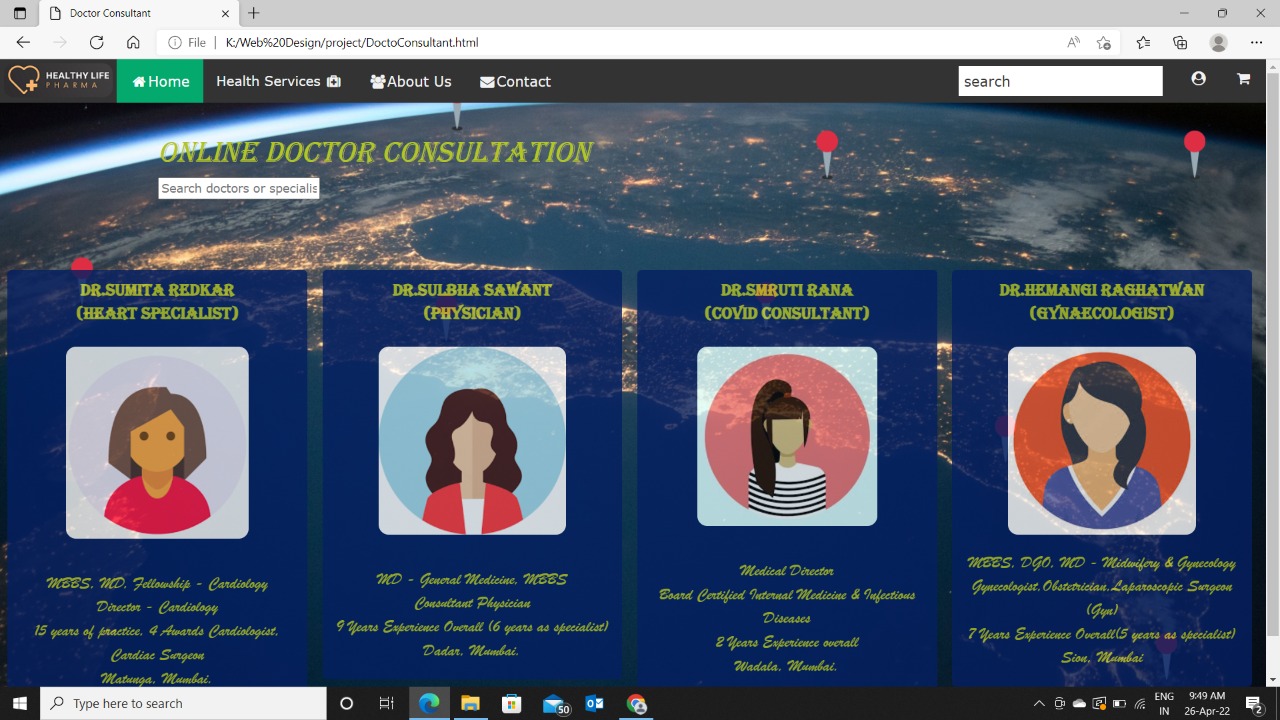Open the Home menu item
This screenshot has width=1280, height=720.
160,81
